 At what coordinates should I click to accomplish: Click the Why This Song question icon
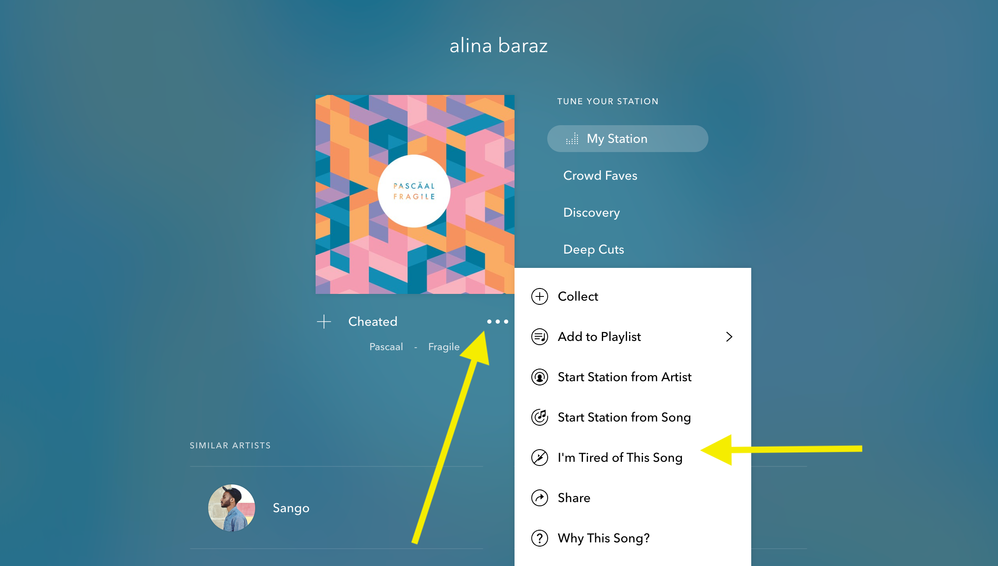[x=539, y=538]
